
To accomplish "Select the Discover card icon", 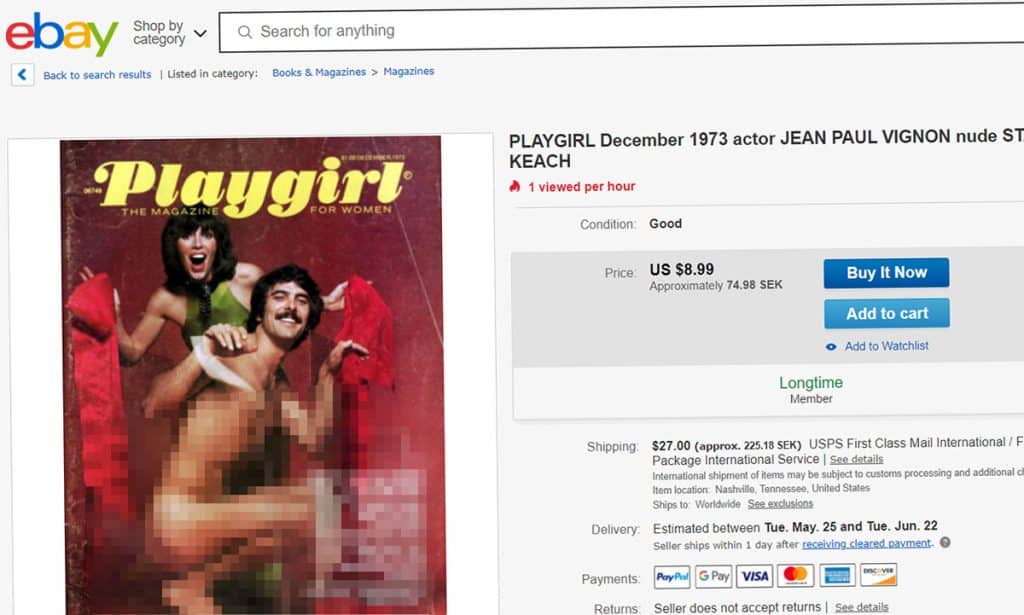I will pyautogui.click(x=878, y=575).
